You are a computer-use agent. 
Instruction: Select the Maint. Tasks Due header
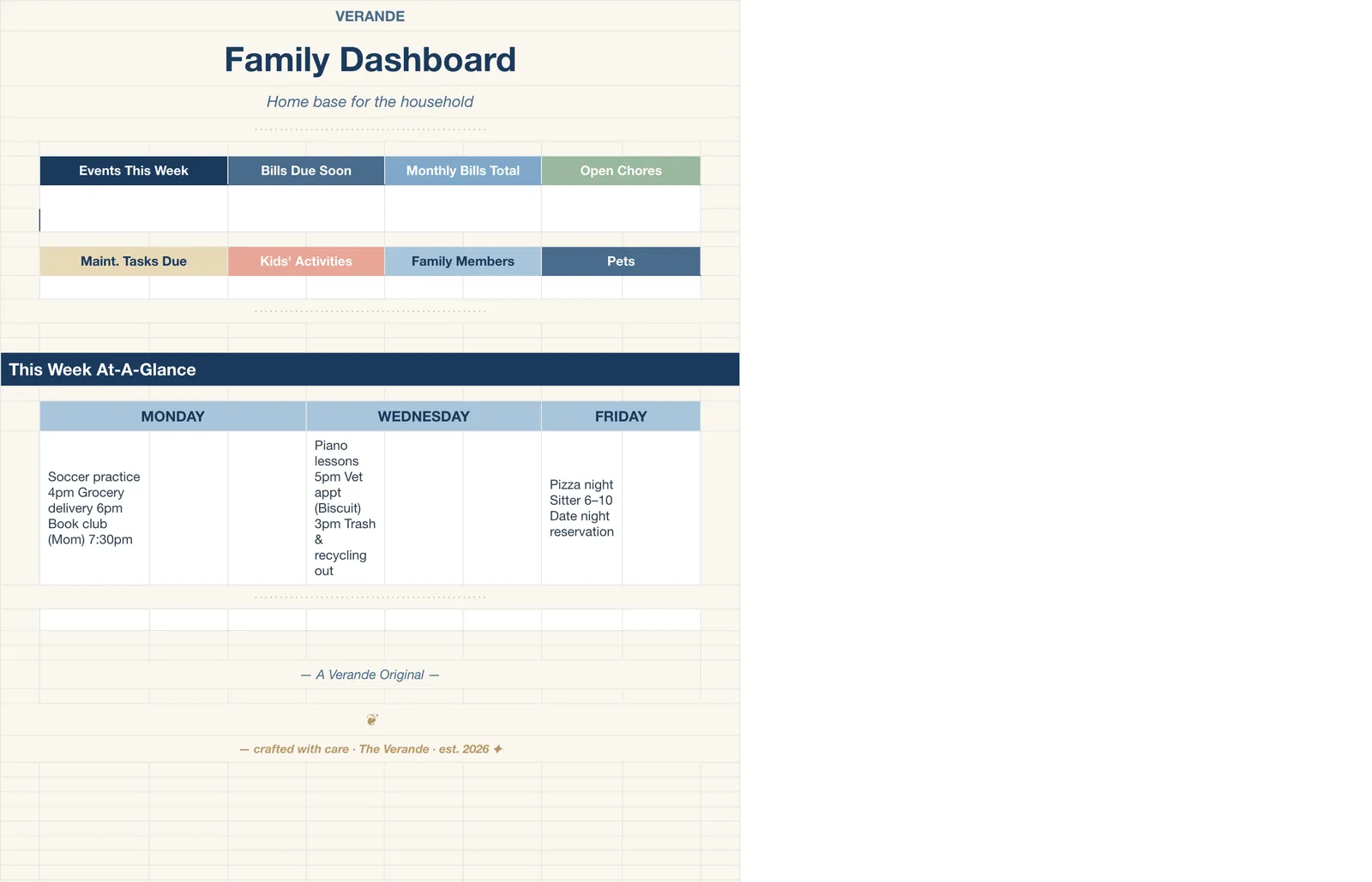134,261
